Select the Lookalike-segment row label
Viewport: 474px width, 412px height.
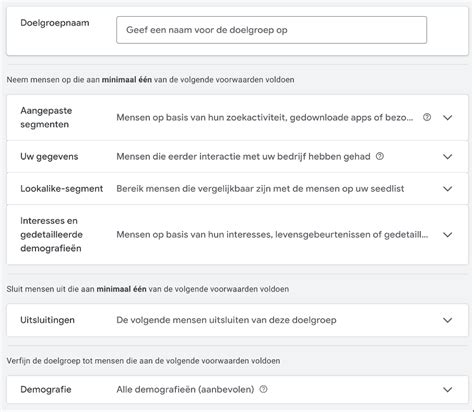tap(62, 188)
